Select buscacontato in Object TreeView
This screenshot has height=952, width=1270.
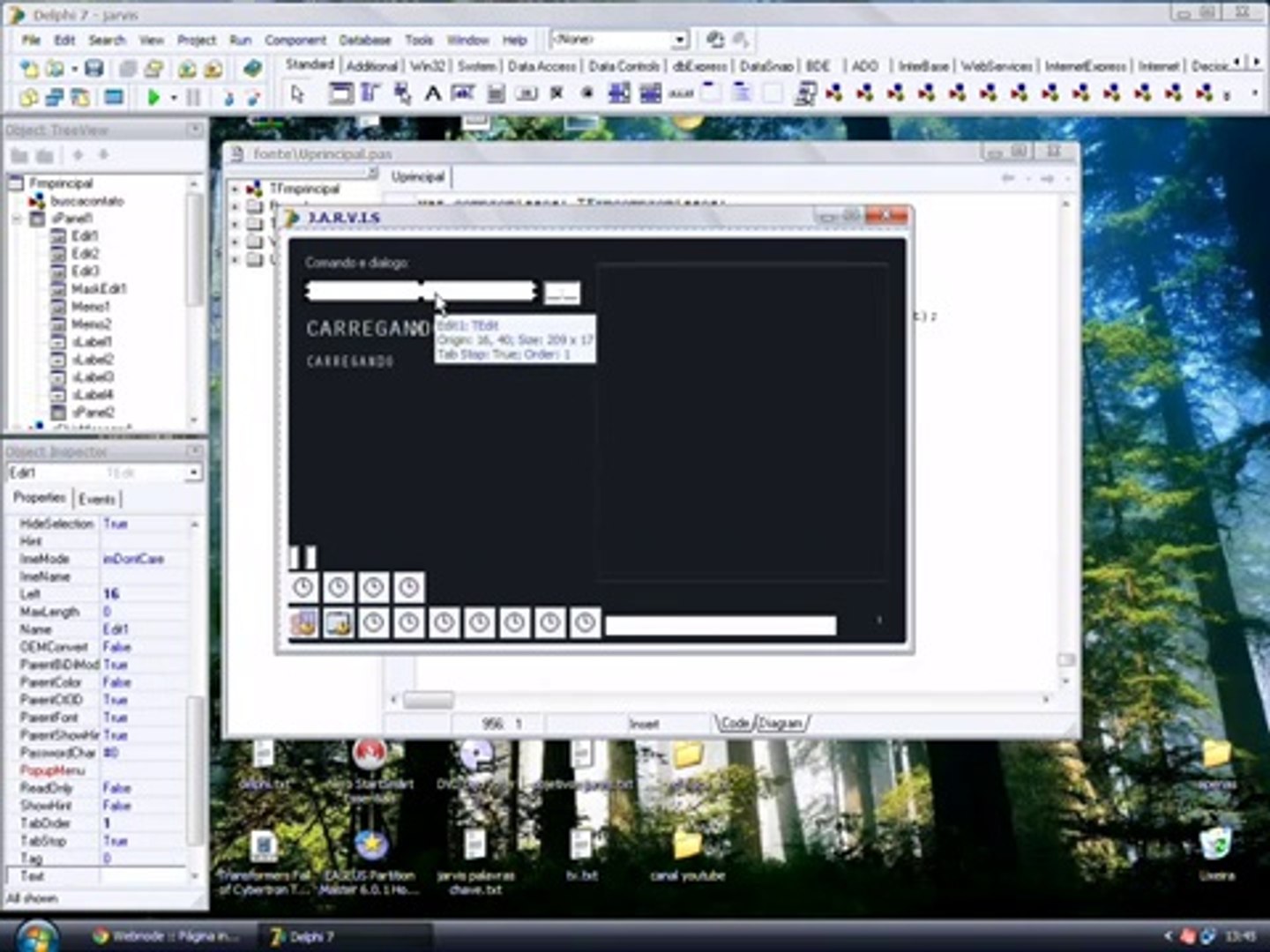click(87, 201)
